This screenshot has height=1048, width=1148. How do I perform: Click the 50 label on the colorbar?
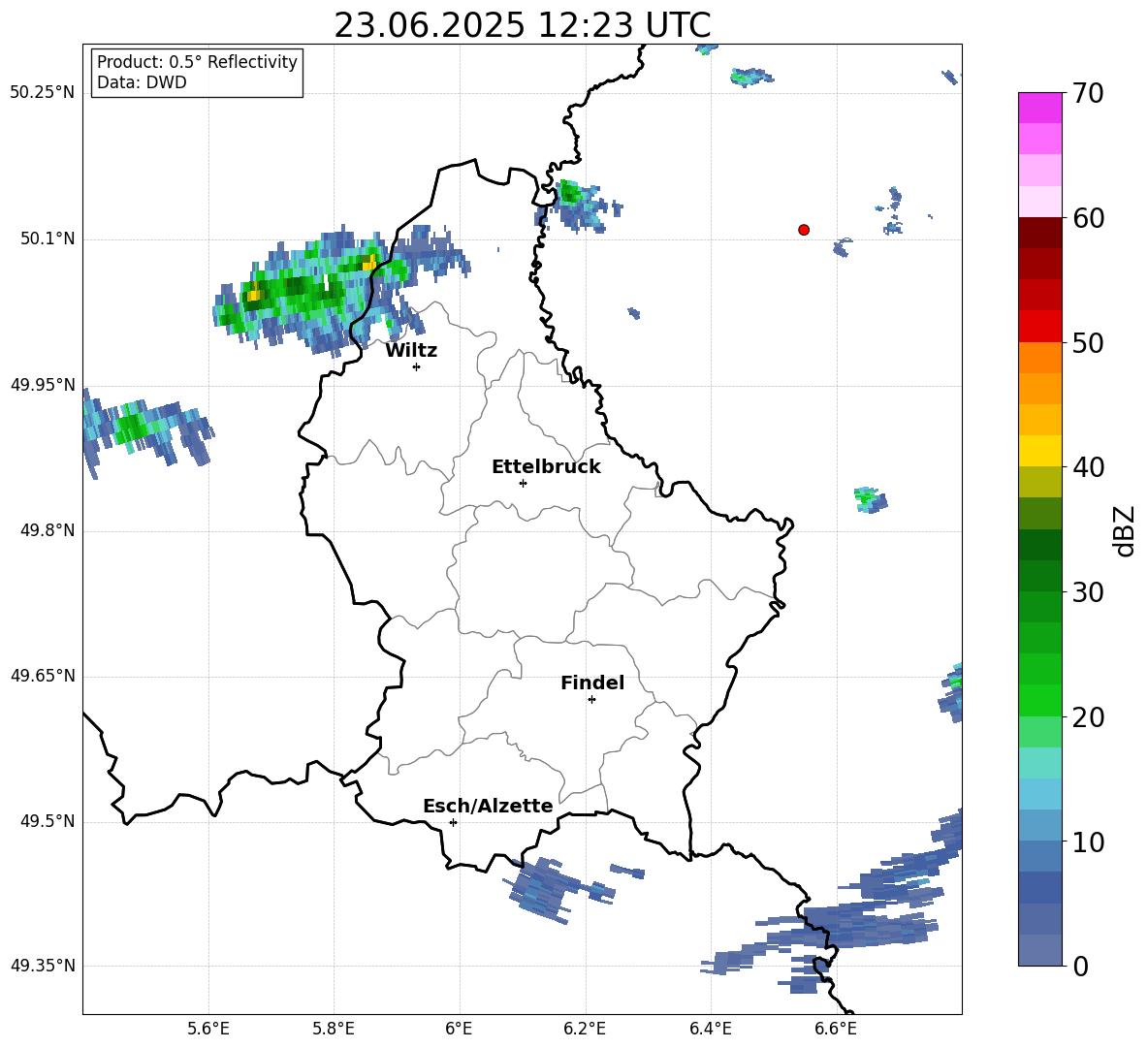click(x=1087, y=342)
